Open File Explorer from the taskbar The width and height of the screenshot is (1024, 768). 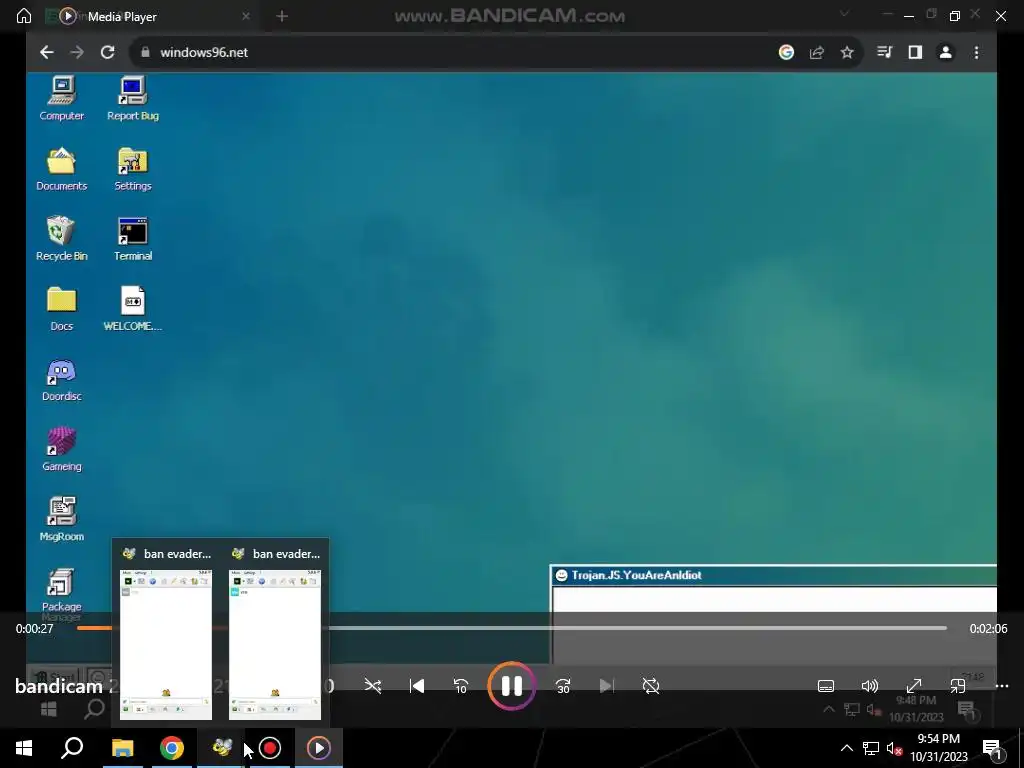click(x=122, y=748)
